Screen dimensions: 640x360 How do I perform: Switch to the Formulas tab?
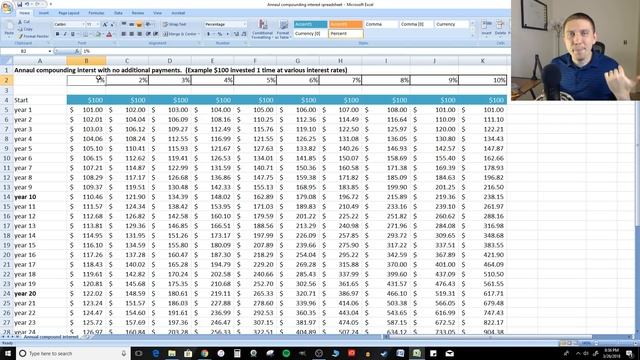pos(96,13)
